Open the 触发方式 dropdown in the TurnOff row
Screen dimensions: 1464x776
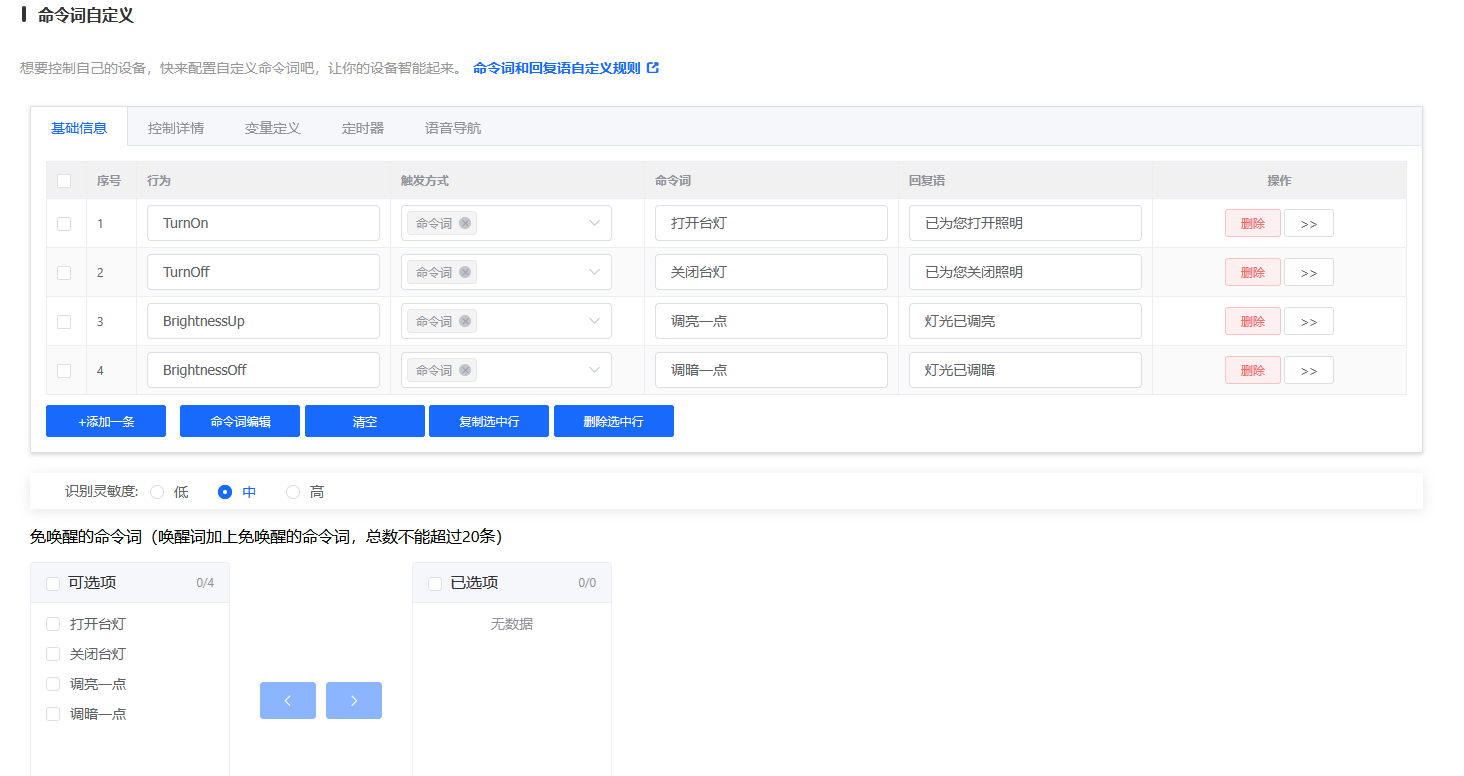[594, 272]
